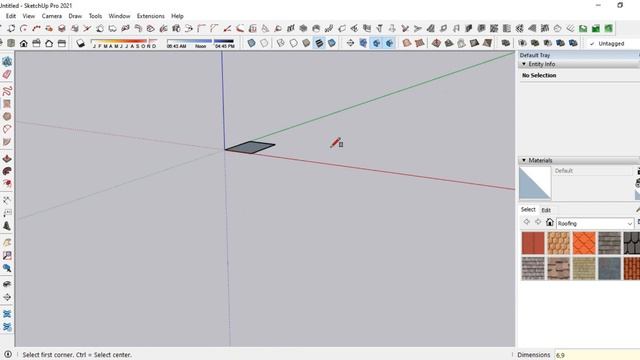Click materials browser forward arrow

click(538, 222)
